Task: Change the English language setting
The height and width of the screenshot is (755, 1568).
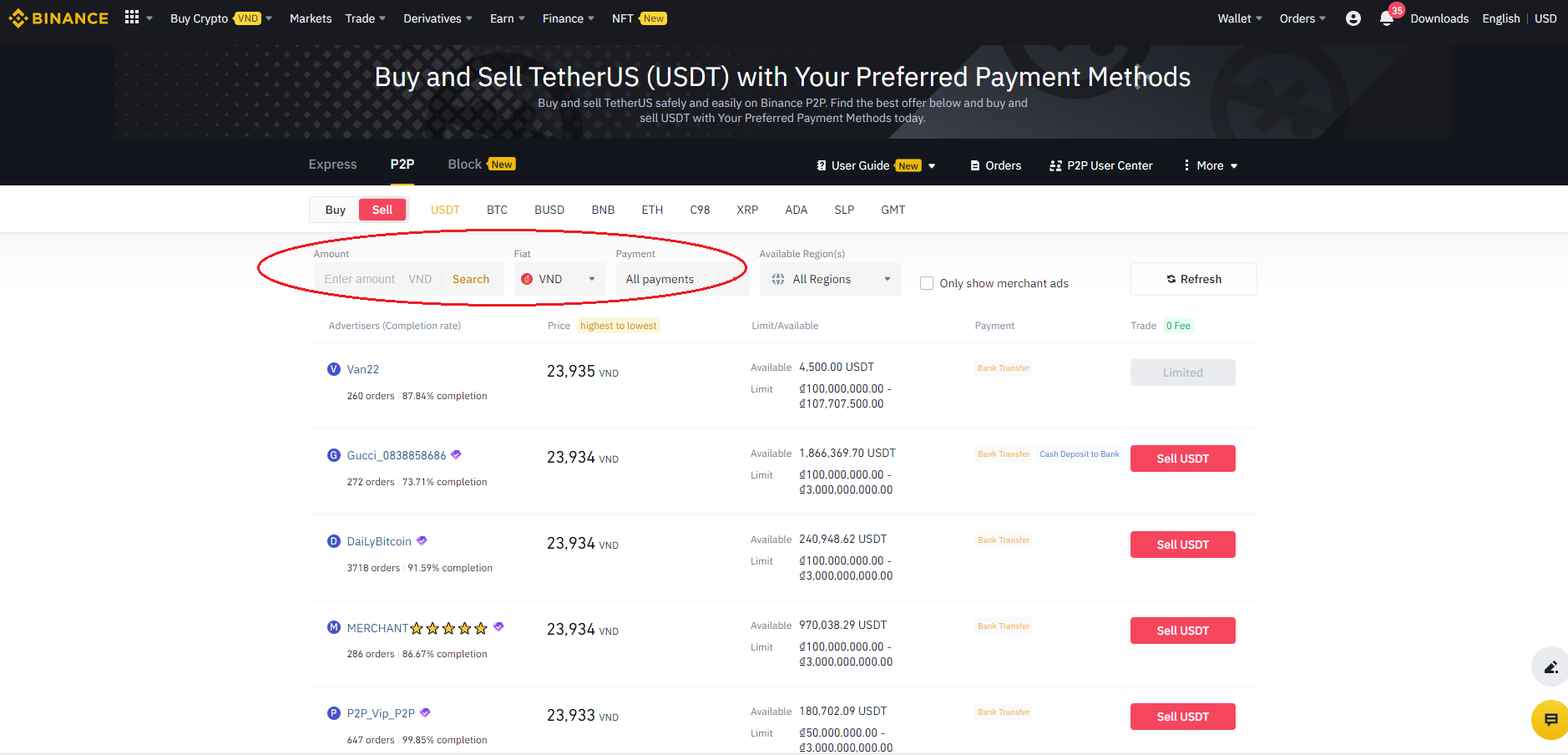Action: click(x=1500, y=18)
